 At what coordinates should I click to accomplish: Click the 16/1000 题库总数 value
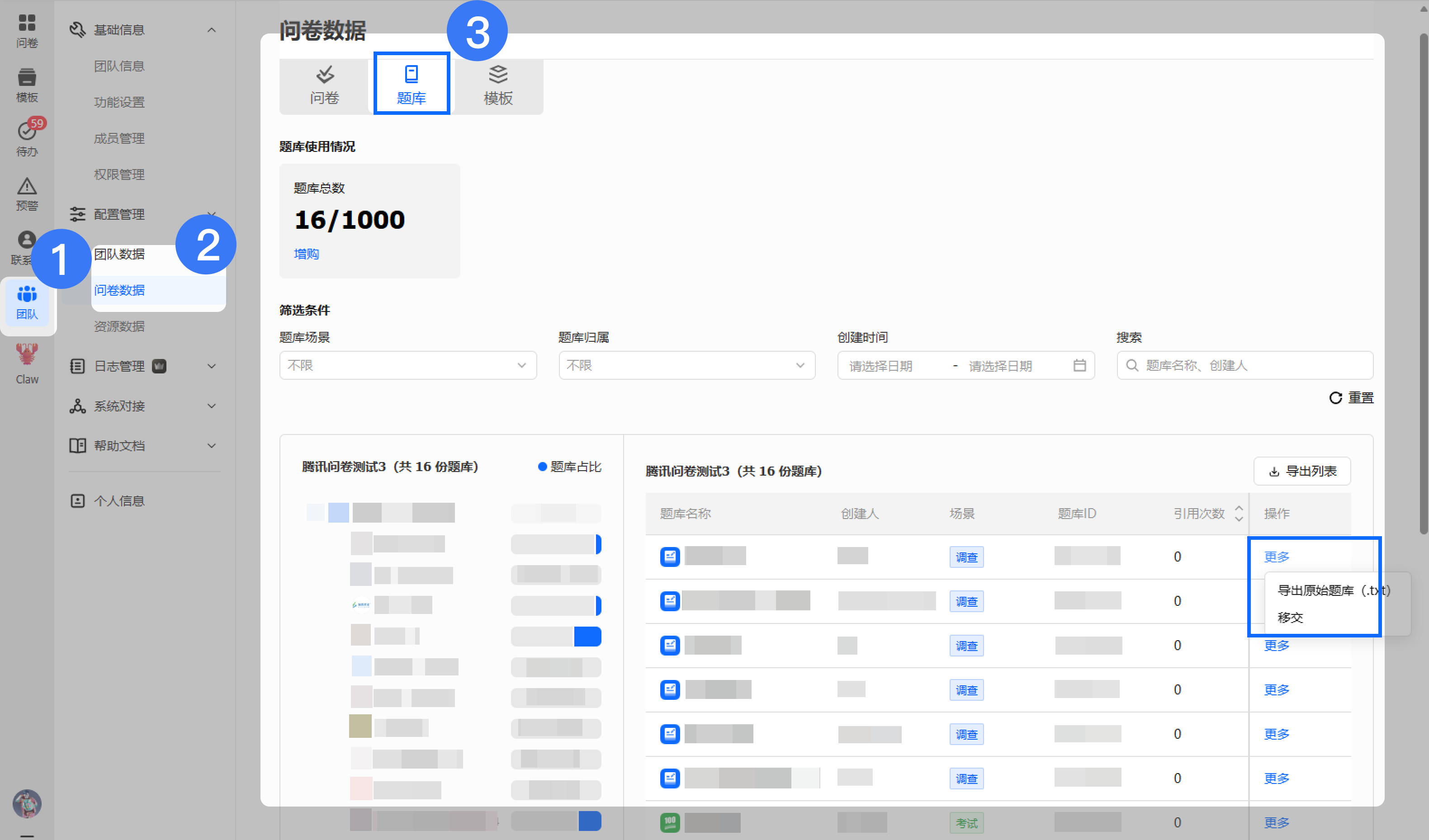[x=349, y=220]
